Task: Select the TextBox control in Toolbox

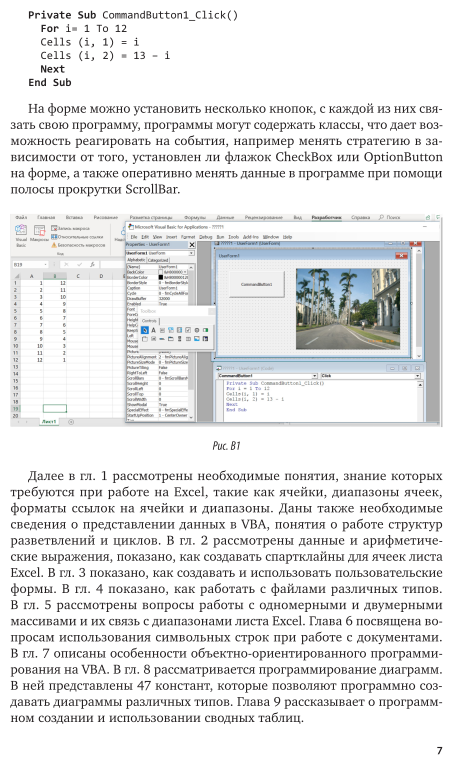Action: pos(162,330)
